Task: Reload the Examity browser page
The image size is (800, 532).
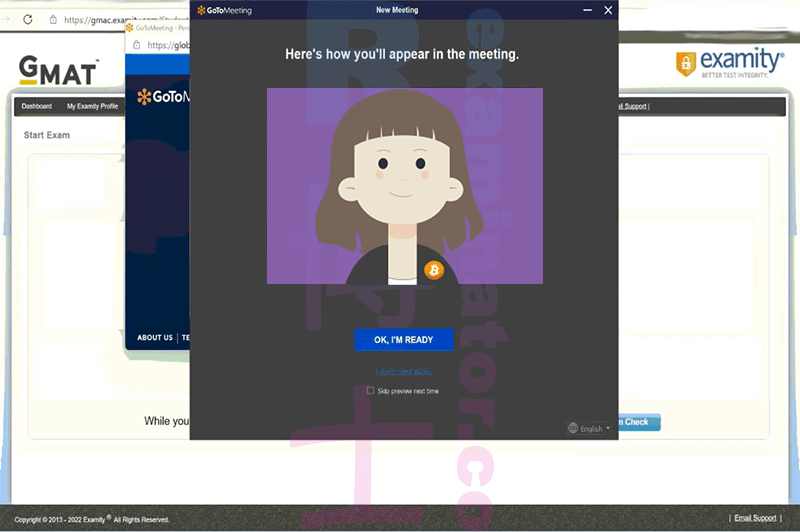Action: pos(28,19)
